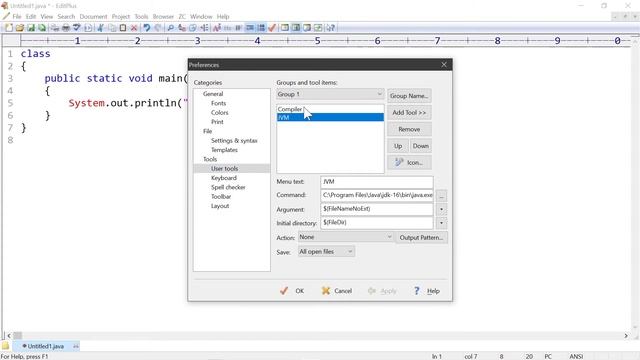The width and height of the screenshot is (640, 360).
Task: Select the Settings & syntax category
Action: pos(234,140)
